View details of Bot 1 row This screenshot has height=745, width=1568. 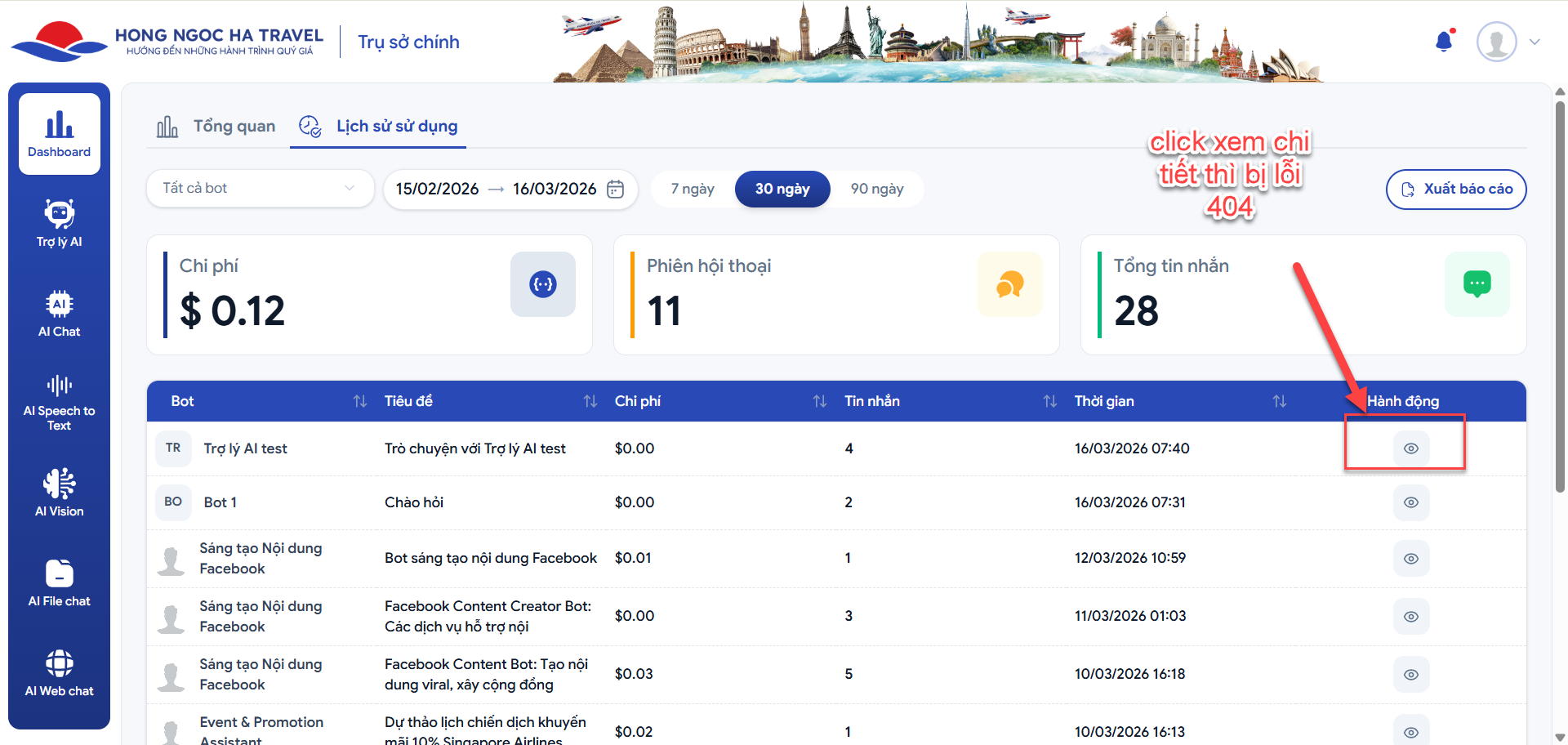point(1410,502)
